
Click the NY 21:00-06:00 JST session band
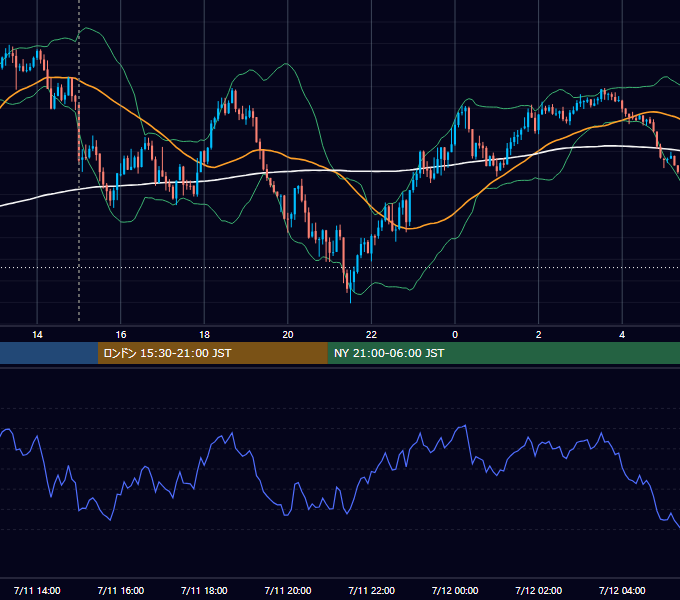(503, 353)
